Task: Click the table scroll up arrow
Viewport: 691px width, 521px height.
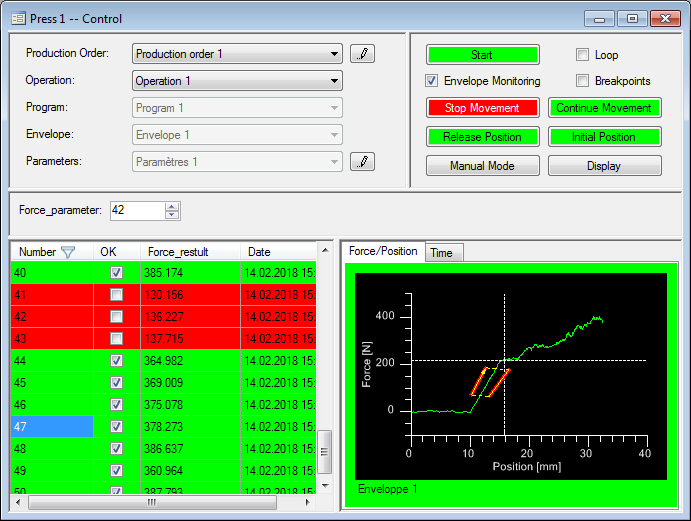Action: 325,250
